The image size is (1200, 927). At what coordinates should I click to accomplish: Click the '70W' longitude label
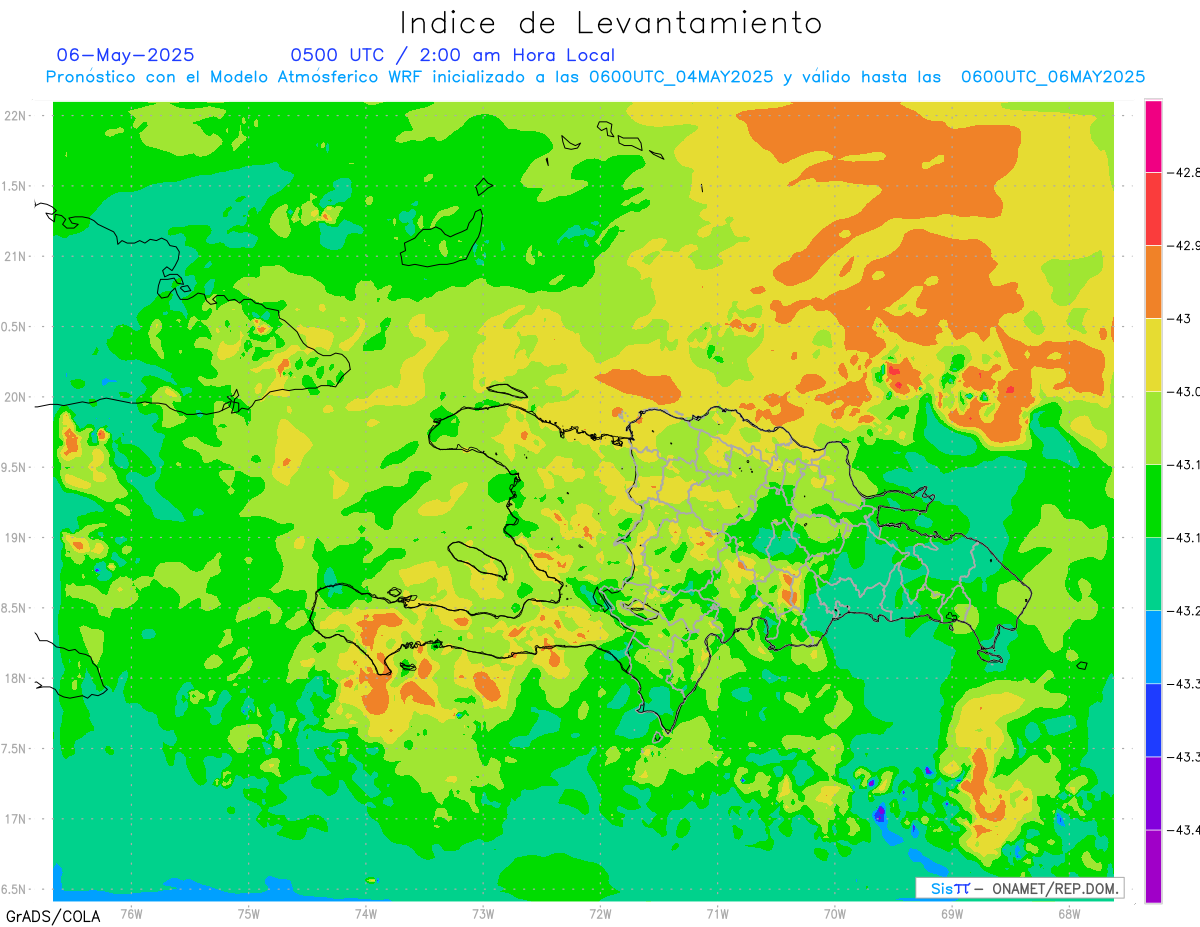(835, 914)
